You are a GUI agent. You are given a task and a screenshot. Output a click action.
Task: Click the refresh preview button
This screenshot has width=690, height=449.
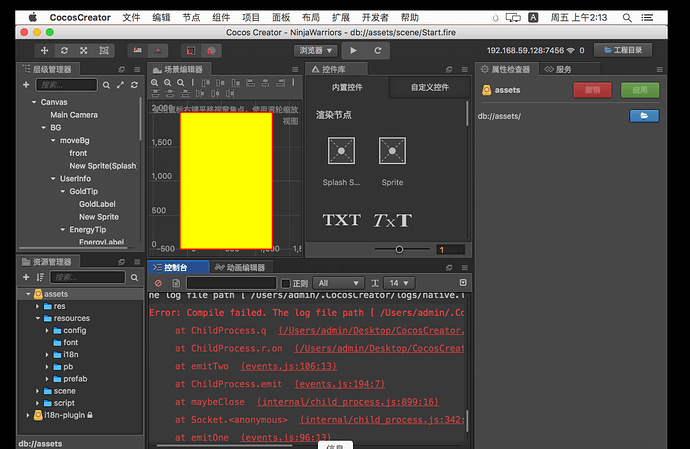pos(378,51)
